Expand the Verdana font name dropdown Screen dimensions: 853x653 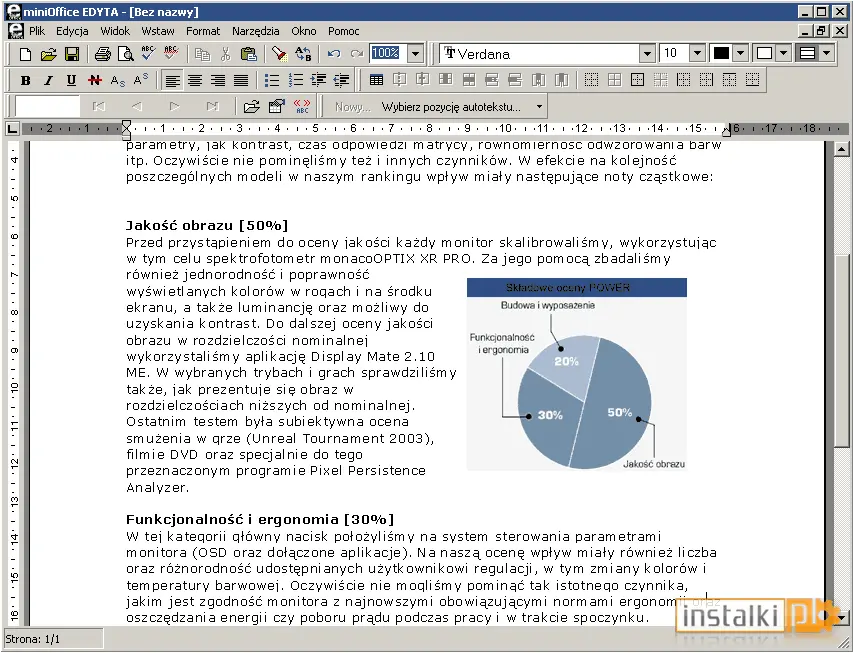point(647,54)
